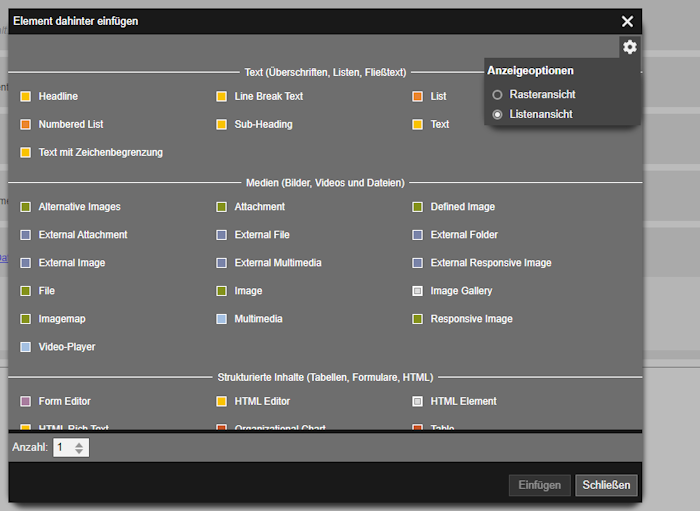The image size is (700, 511).
Task: Click External Responsive Image icon
Action: 417,263
